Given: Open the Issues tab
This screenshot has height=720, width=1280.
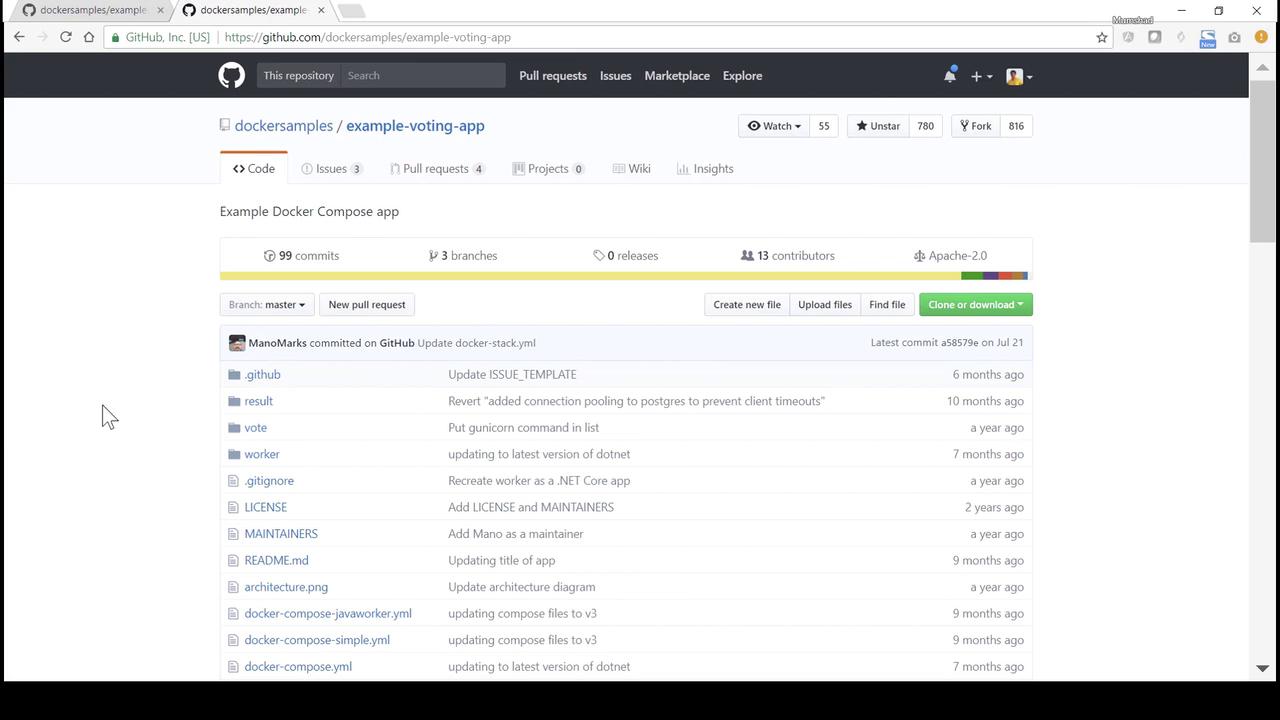Looking at the screenshot, I should point(331,169).
